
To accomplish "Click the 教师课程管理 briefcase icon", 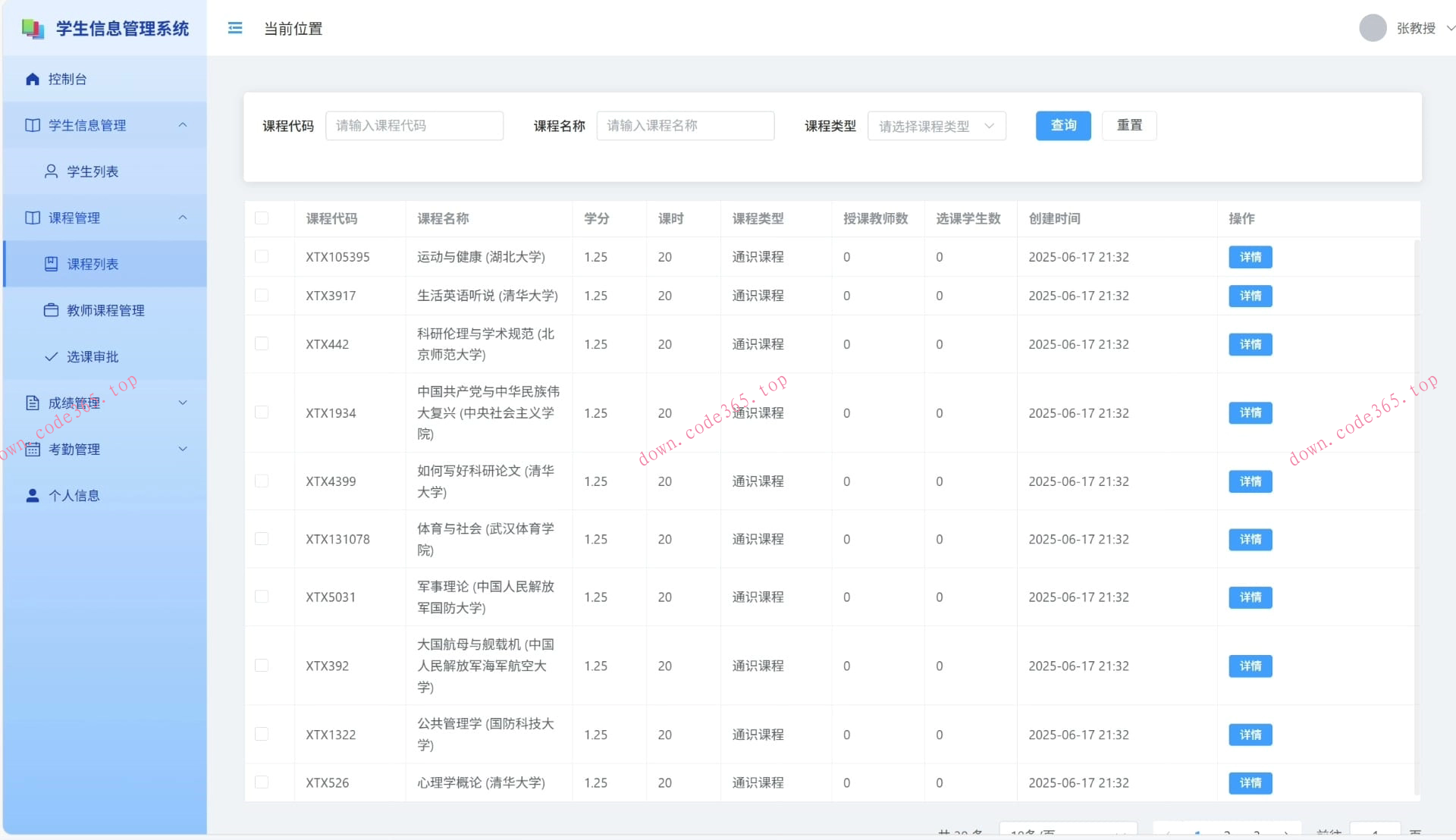I will click(50, 309).
